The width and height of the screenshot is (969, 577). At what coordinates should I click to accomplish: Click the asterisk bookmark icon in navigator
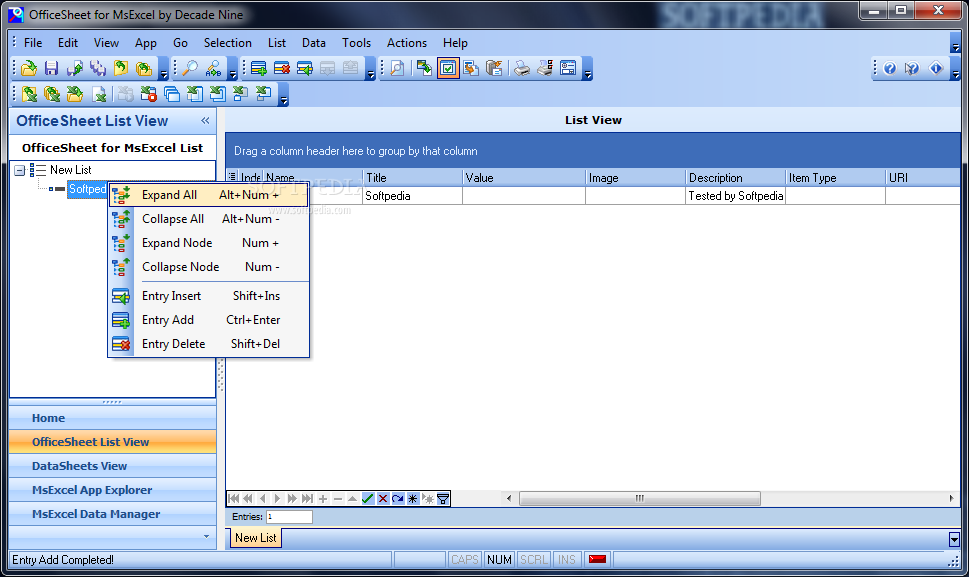click(x=412, y=499)
